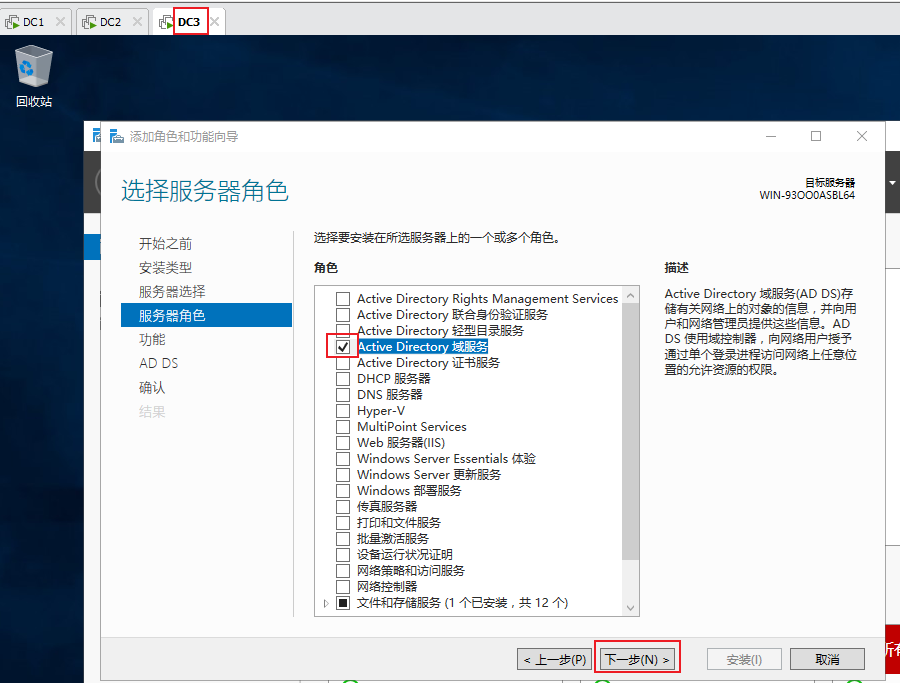Image resolution: width=900 pixels, height=683 pixels.
Task: Check Active Directory 轻型目录服务
Action: 343,330
